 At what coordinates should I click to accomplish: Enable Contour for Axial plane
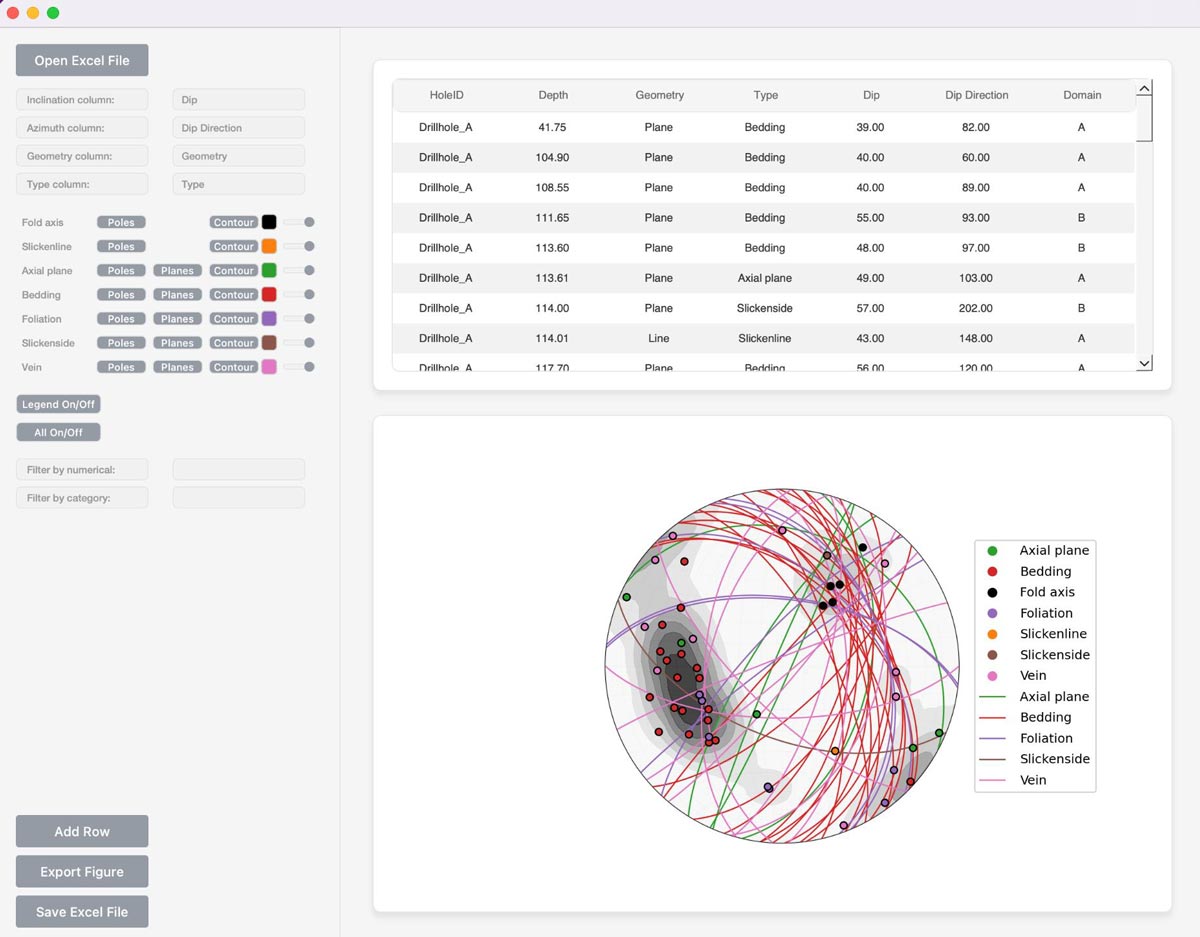click(233, 271)
